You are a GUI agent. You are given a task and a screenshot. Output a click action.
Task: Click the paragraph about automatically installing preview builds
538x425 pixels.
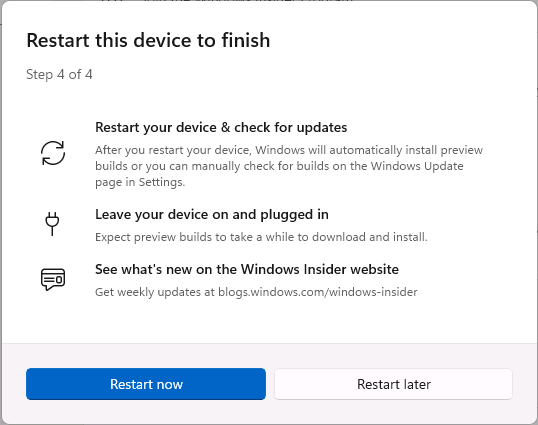(x=289, y=166)
